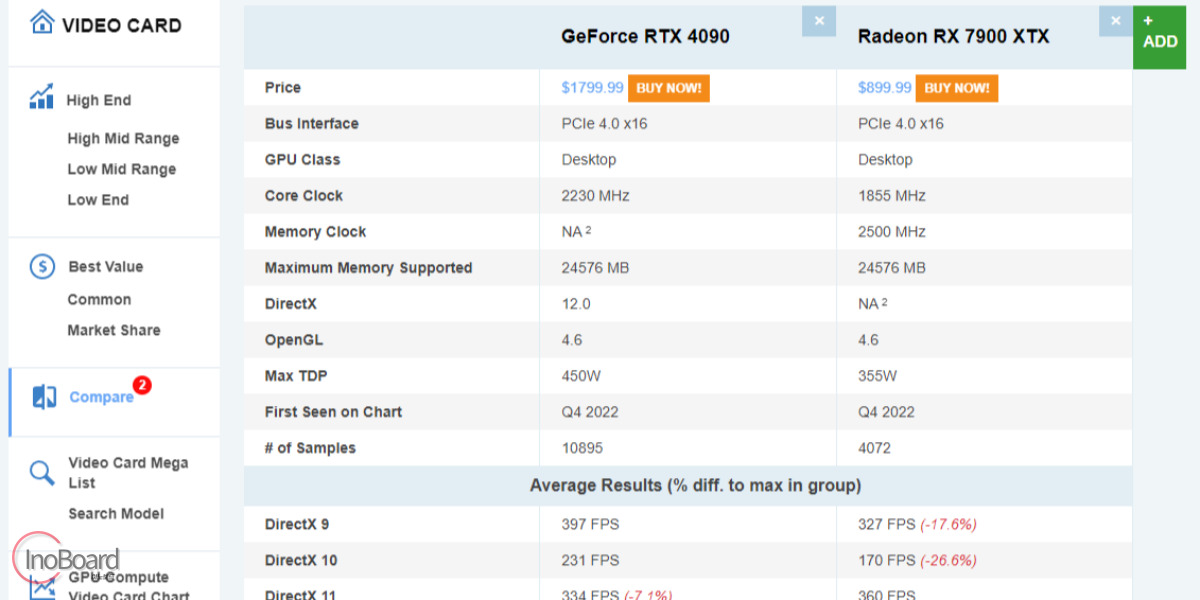Click BUY NOW for Radeon RX 7900 XTX

(x=957, y=88)
